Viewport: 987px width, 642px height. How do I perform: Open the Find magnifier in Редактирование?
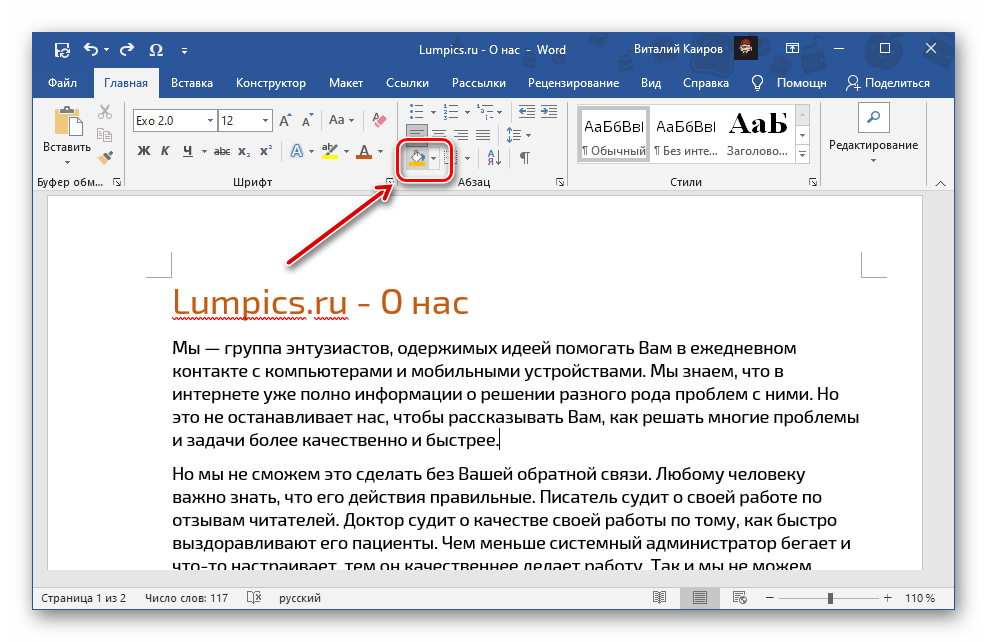pyautogui.click(x=874, y=118)
